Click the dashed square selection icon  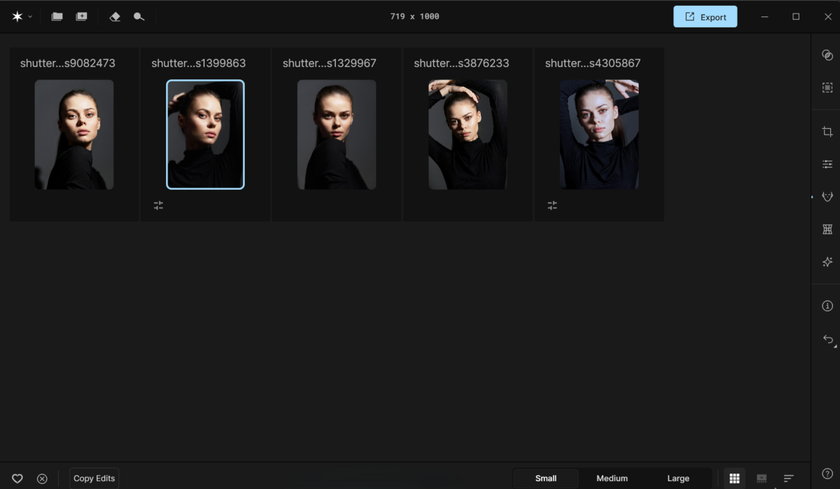click(827, 87)
